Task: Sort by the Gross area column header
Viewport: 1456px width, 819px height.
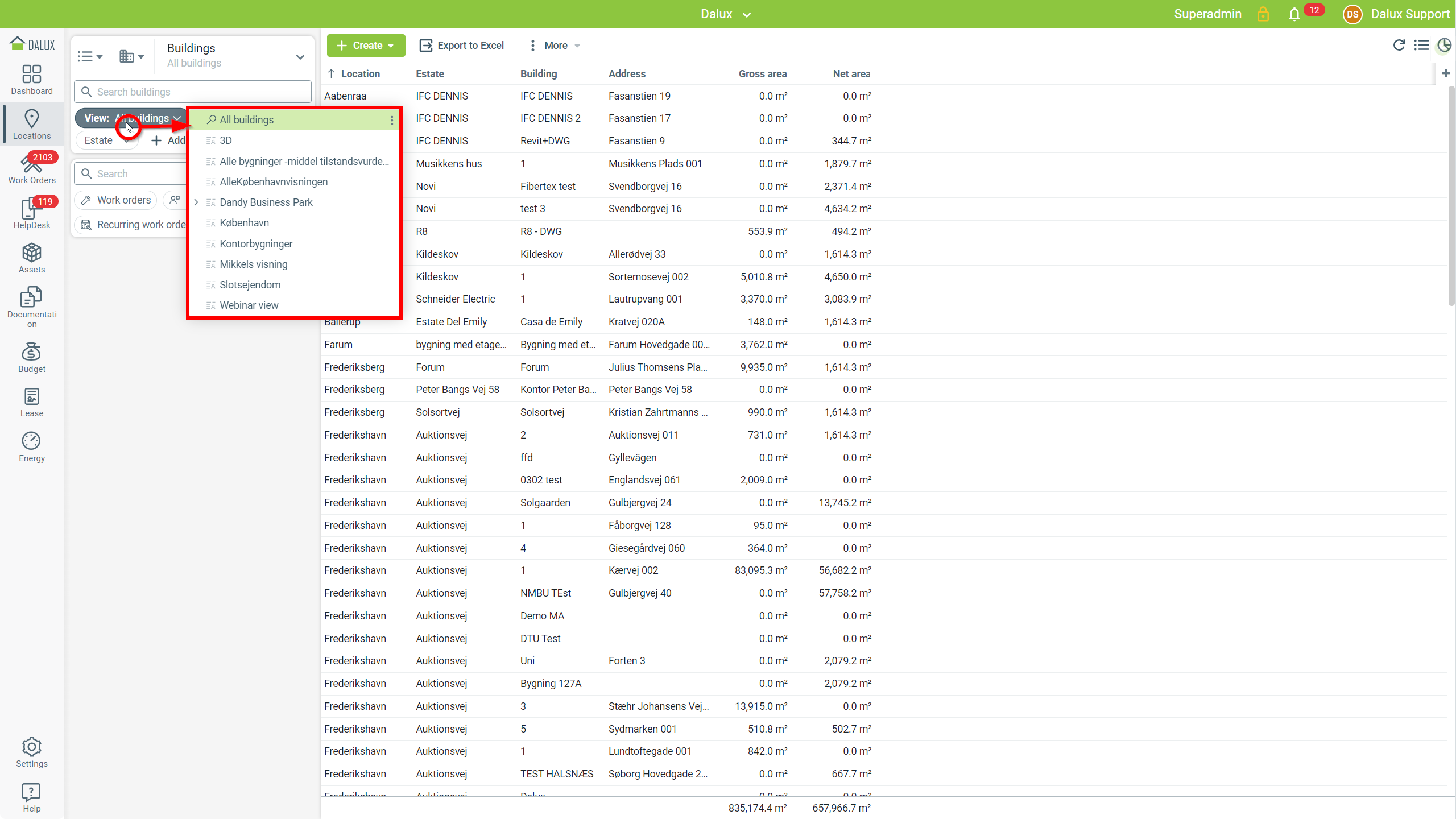Action: pyautogui.click(x=763, y=74)
